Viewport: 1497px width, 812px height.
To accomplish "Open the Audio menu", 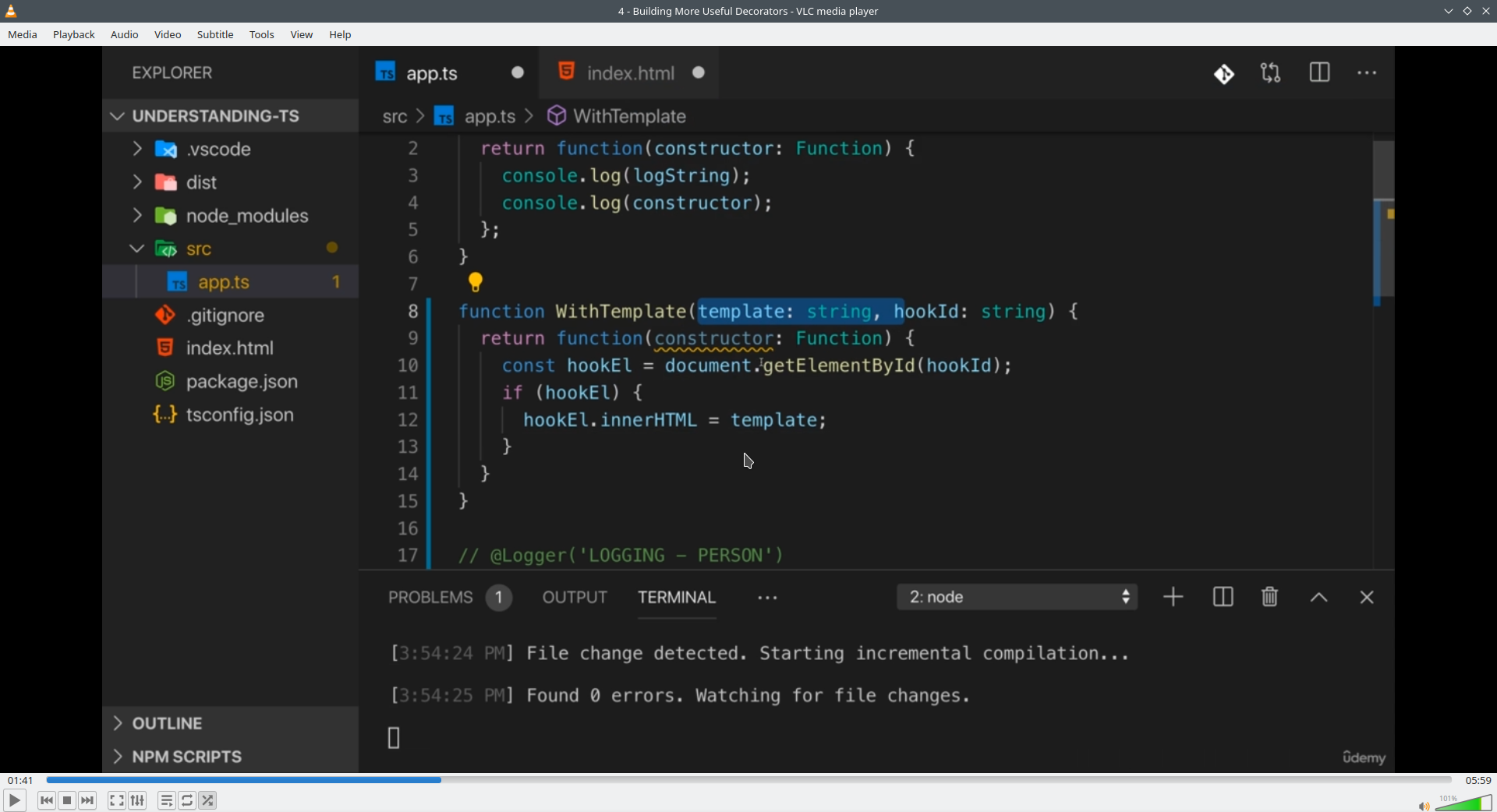I will pos(125,35).
